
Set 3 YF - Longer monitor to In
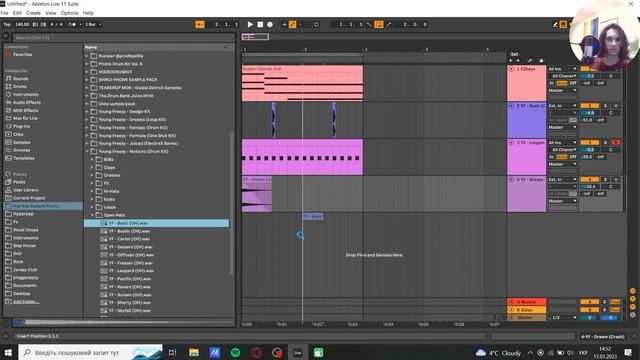tap(551, 157)
